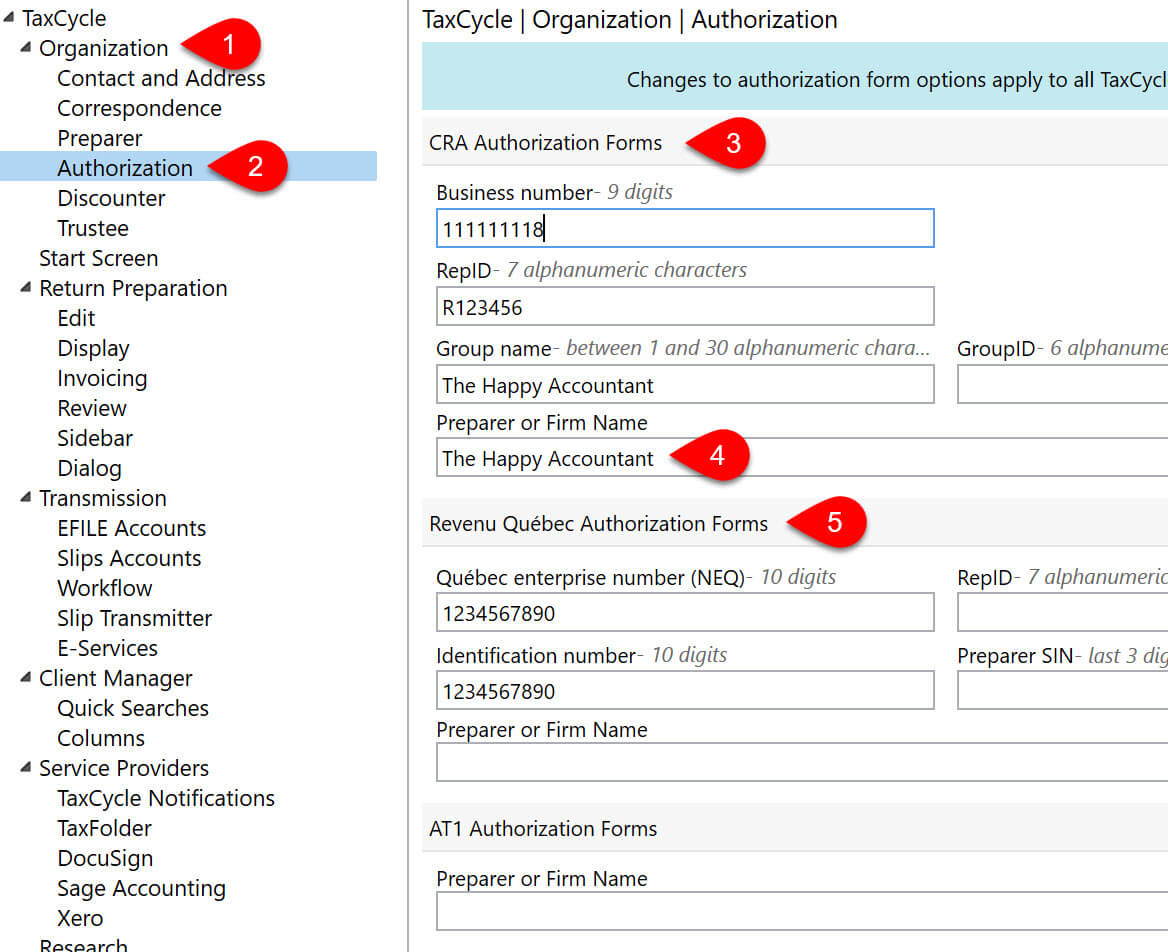The height and width of the screenshot is (952, 1168).
Task: Click the Québec enterprise number field
Action: click(685, 612)
